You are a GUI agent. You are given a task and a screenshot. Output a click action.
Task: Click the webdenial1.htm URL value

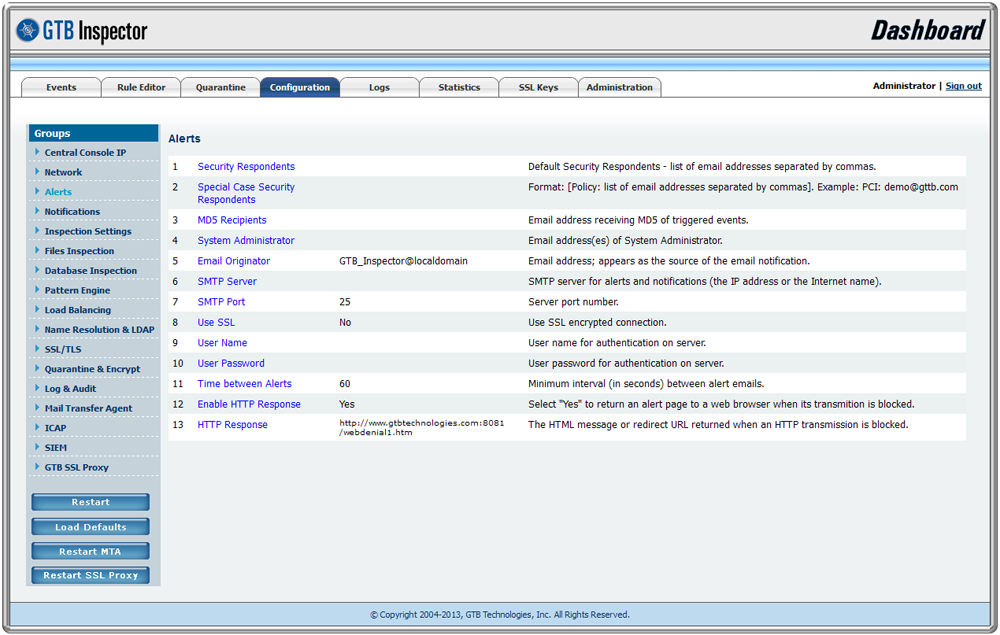[x=422, y=427]
